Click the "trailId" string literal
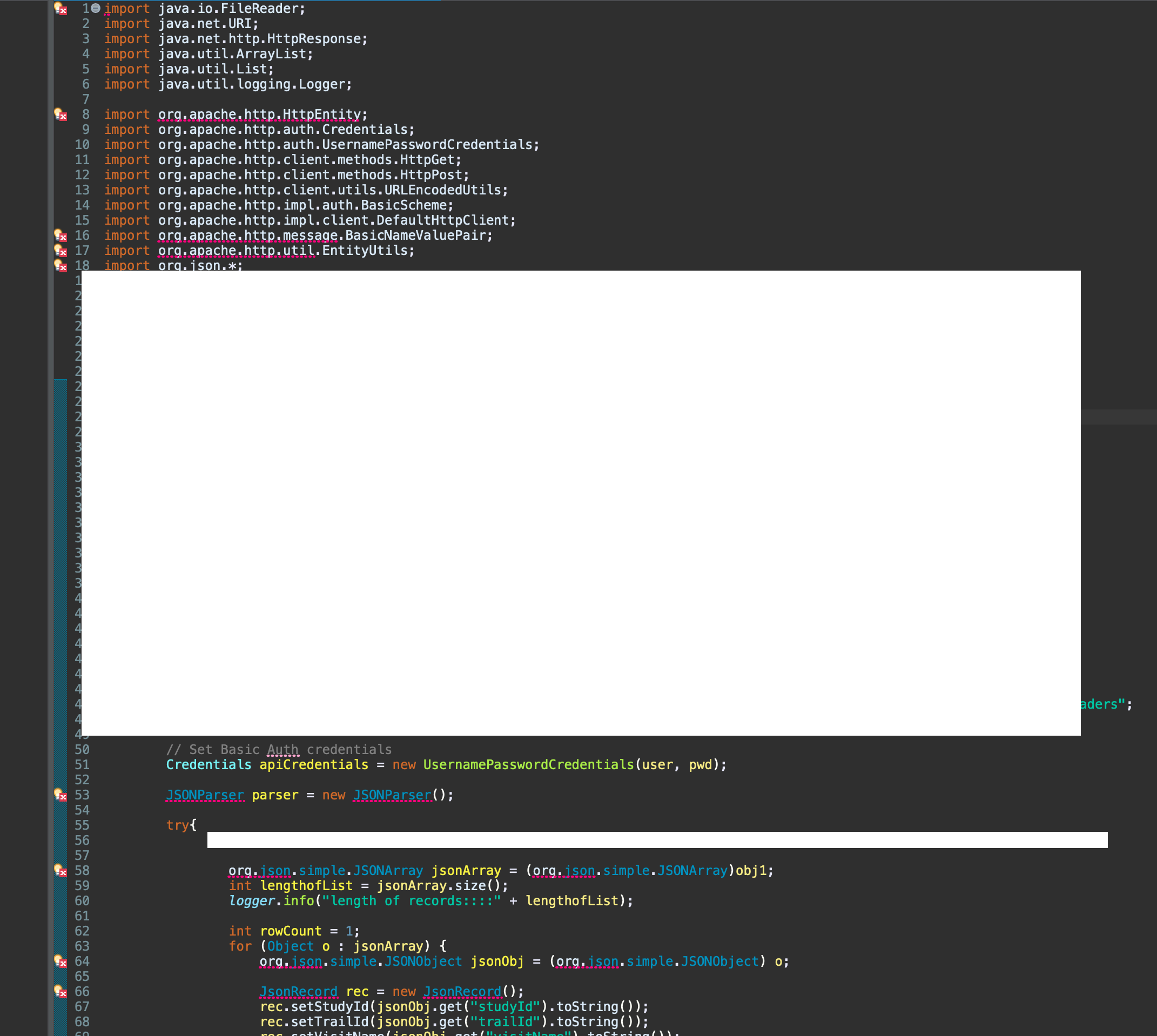 [x=504, y=1021]
